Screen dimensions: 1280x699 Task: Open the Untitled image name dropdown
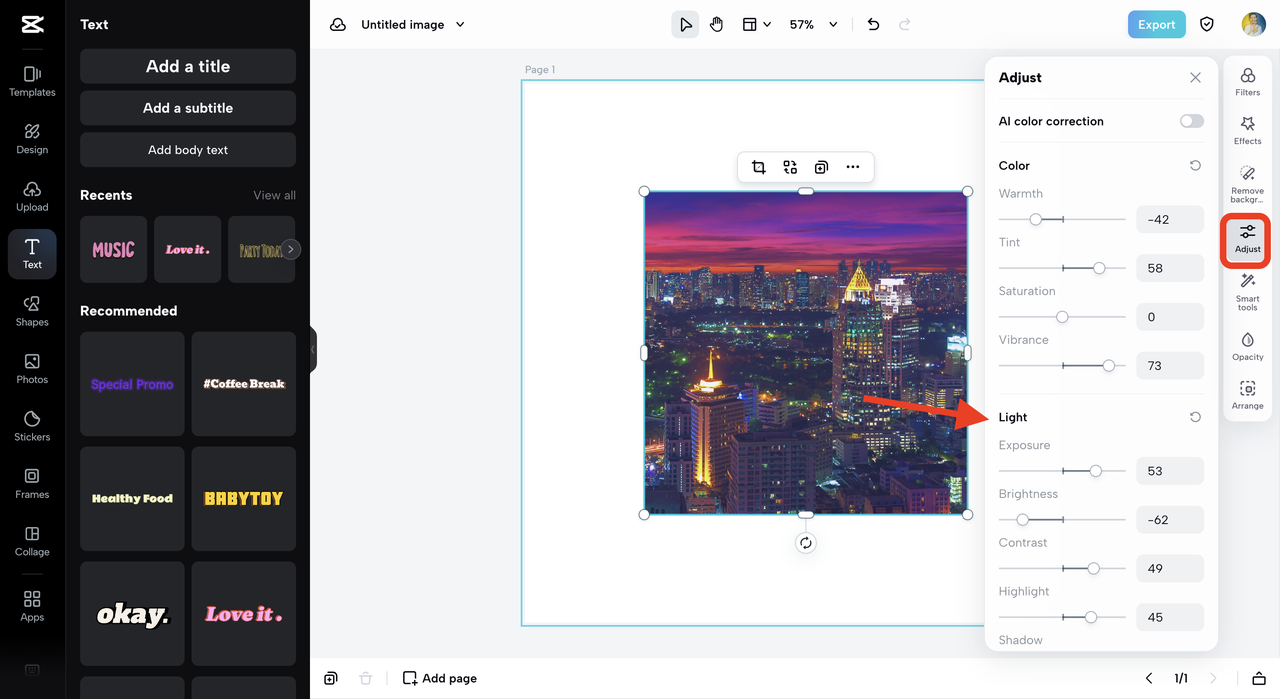coord(413,25)
